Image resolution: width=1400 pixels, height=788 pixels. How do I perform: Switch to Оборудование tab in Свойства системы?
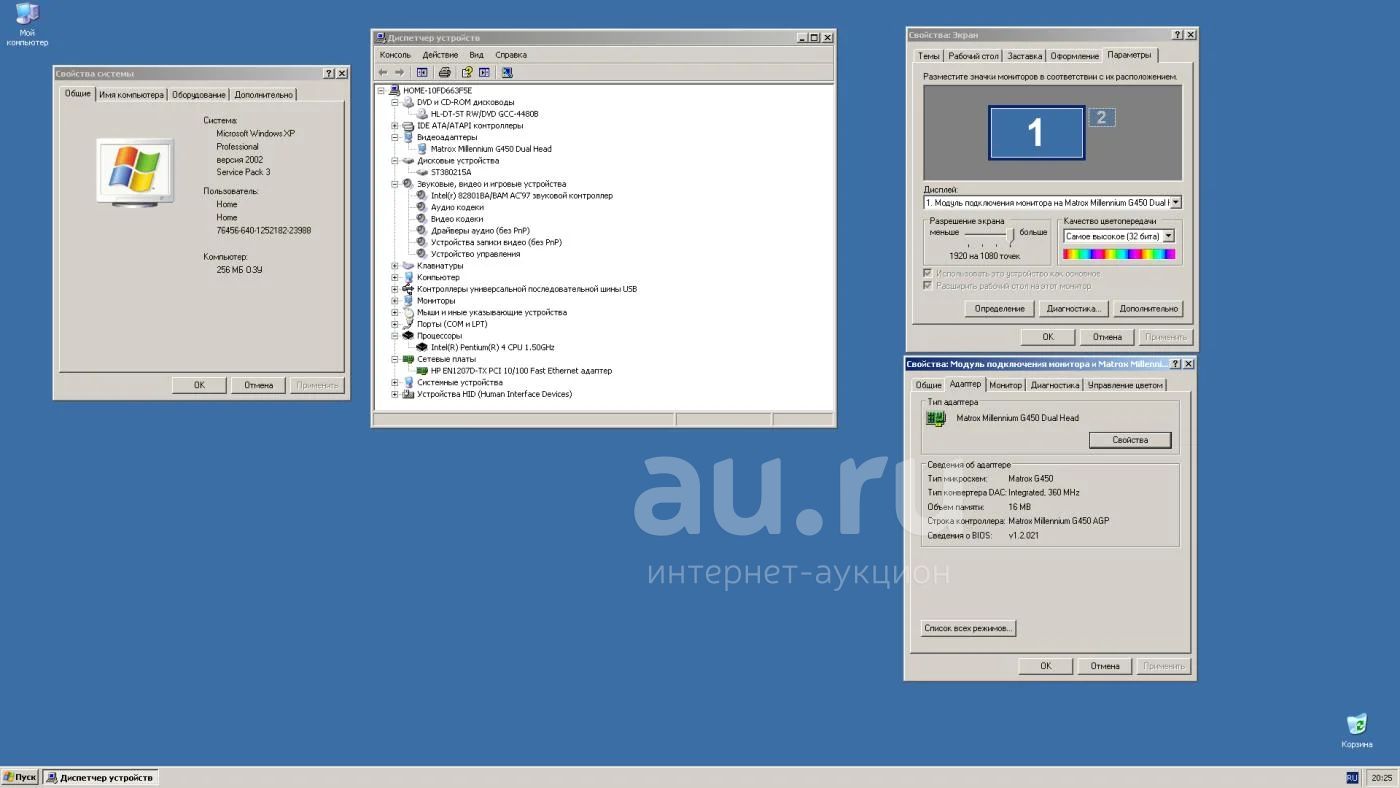pyautogui.click(x=199, y=95)
